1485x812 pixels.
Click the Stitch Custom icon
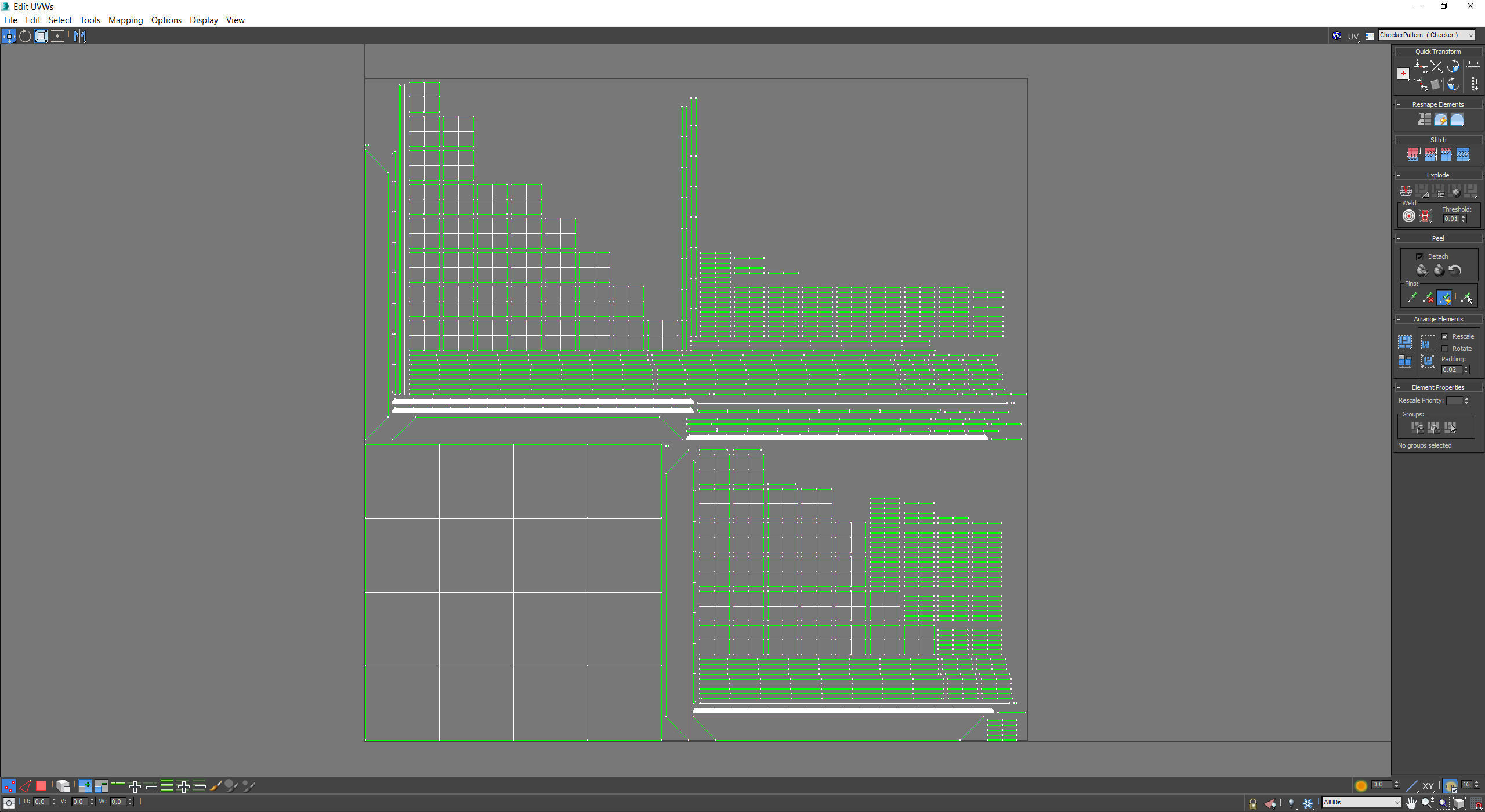pos(1463,154)
